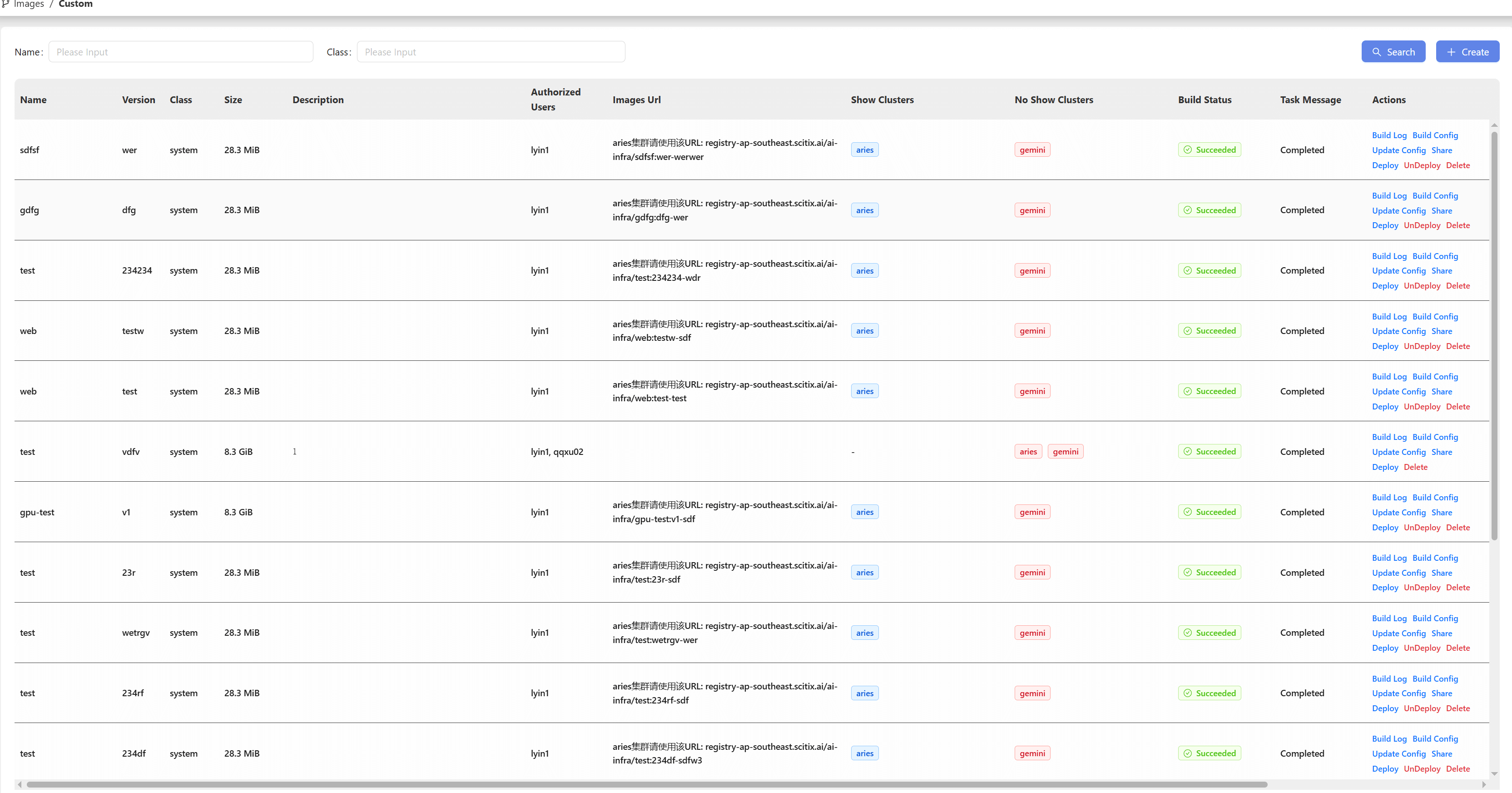The image size is (1512, 793).
Task: Focus the Name filter input field
Action: tap(181, 52)
